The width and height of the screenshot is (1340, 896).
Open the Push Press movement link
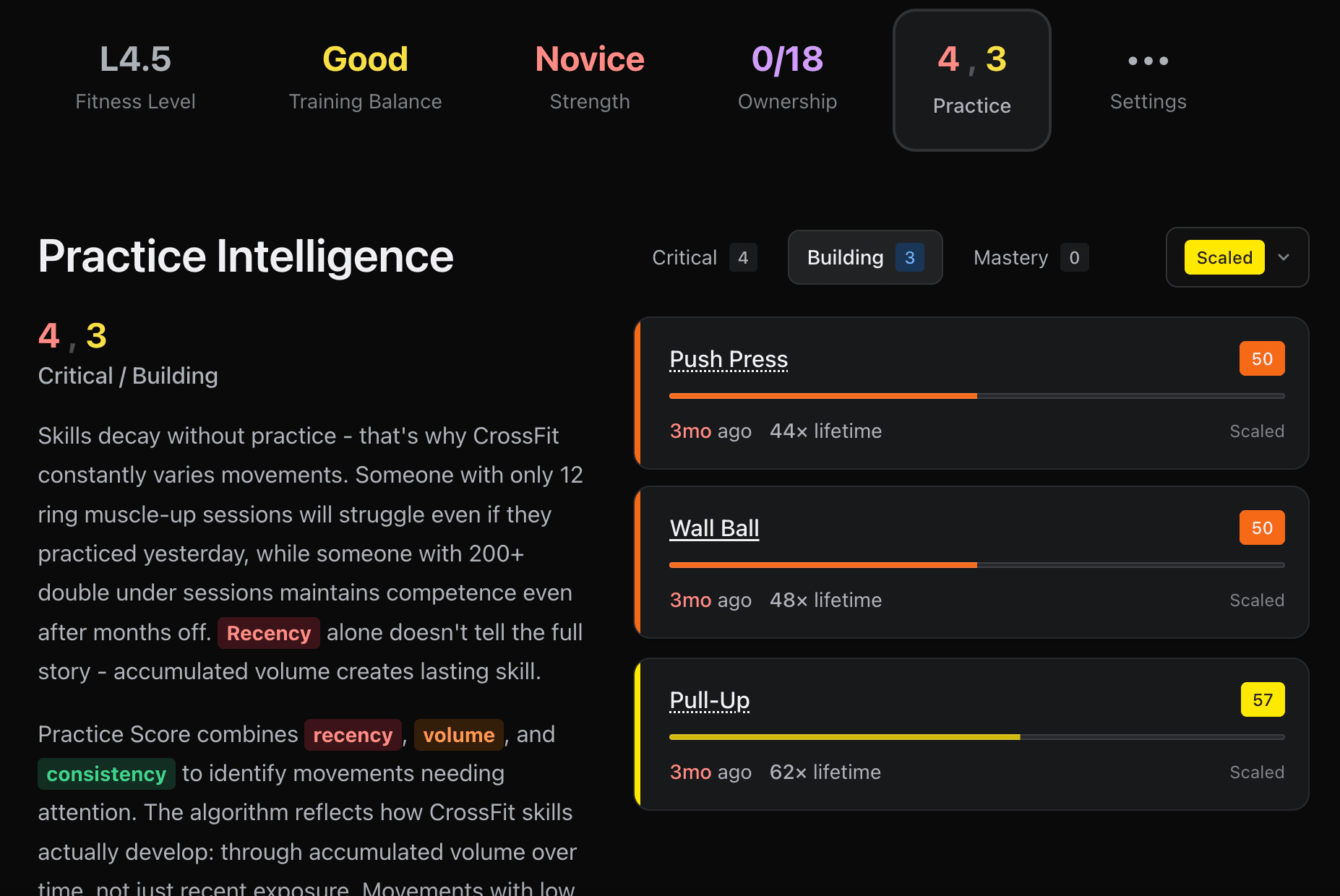[x=729, y=359]
